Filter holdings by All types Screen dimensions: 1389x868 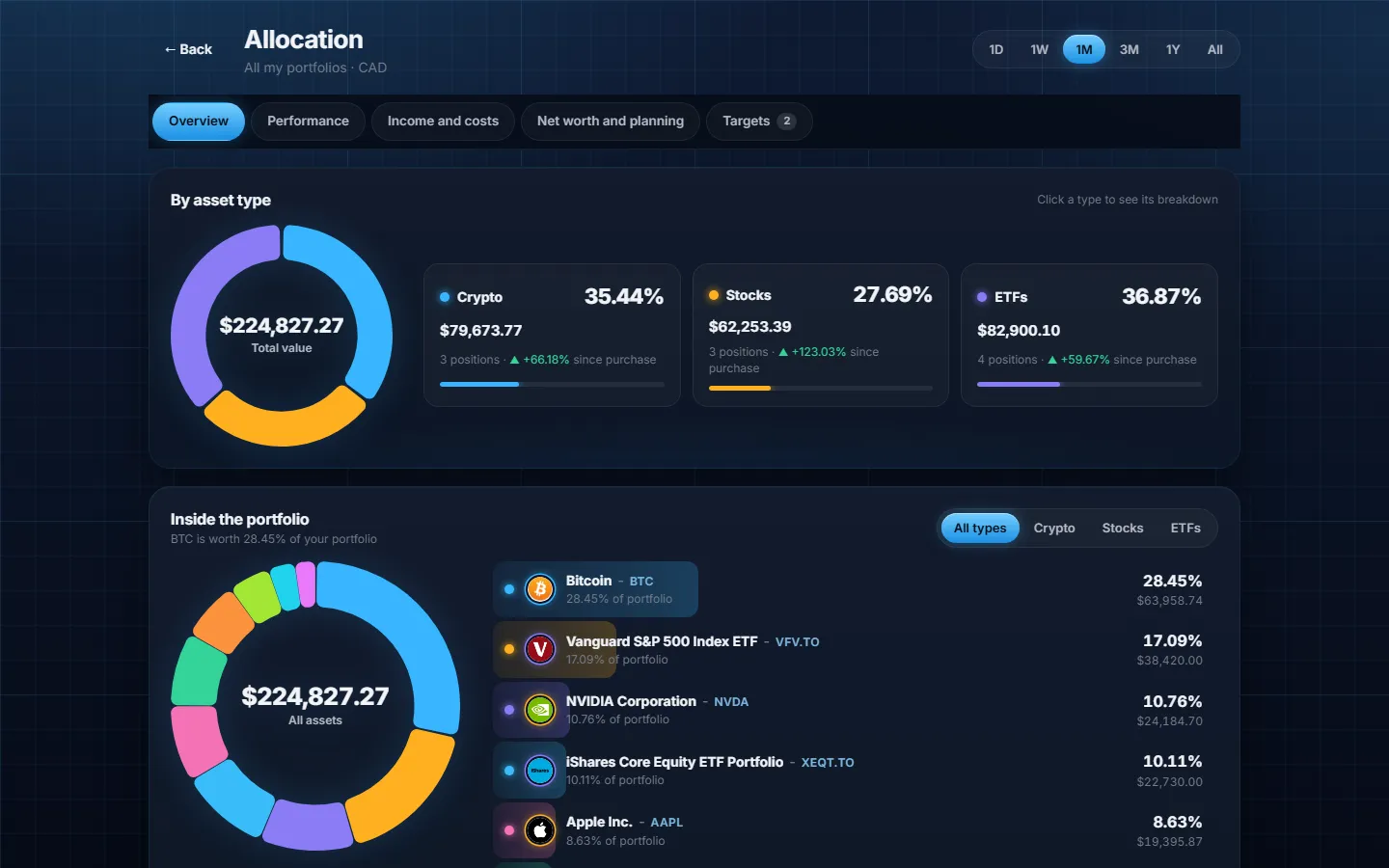click(x=980, y=529)
